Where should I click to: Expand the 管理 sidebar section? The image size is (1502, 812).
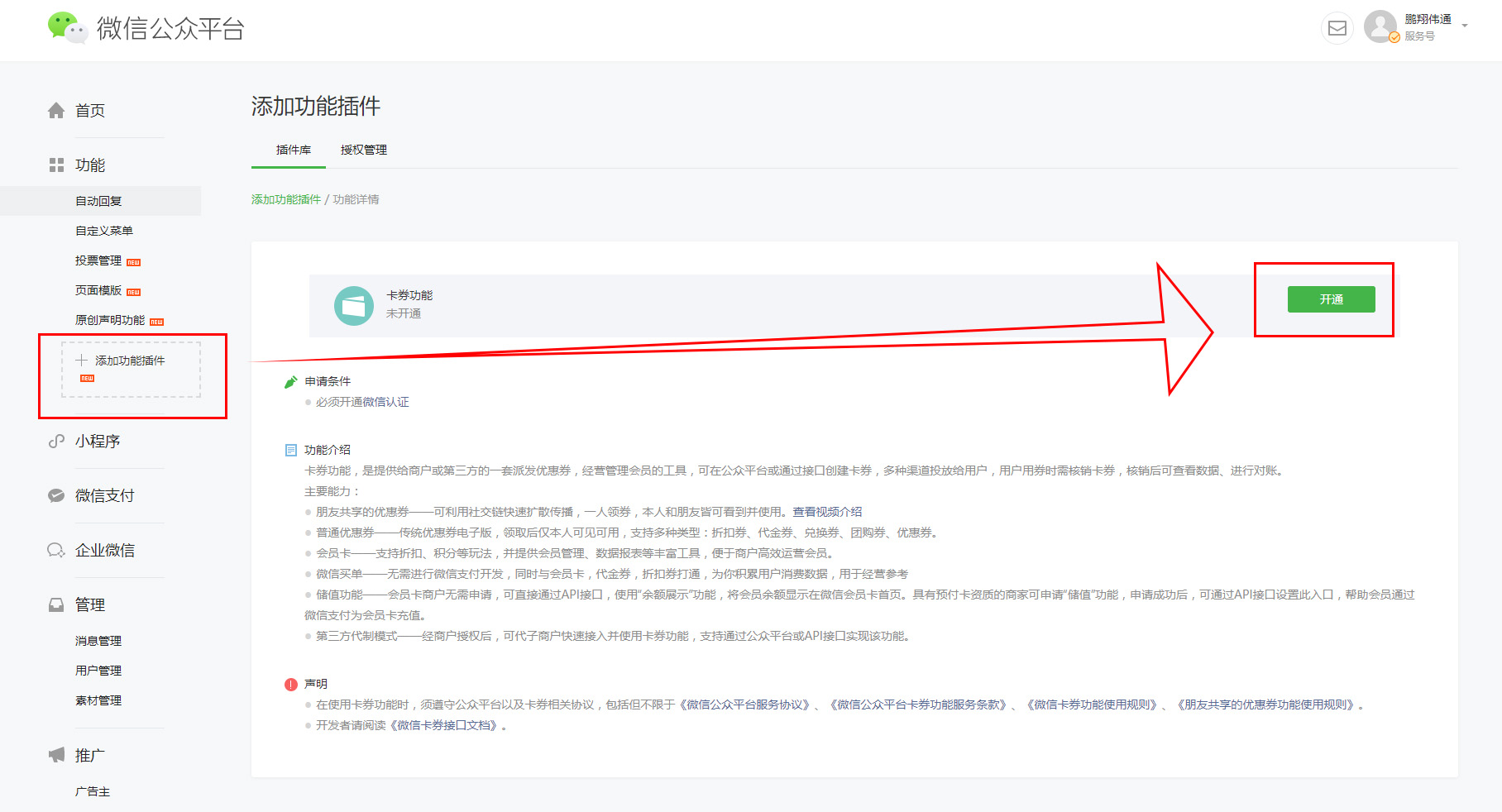[x=89, y=605]
